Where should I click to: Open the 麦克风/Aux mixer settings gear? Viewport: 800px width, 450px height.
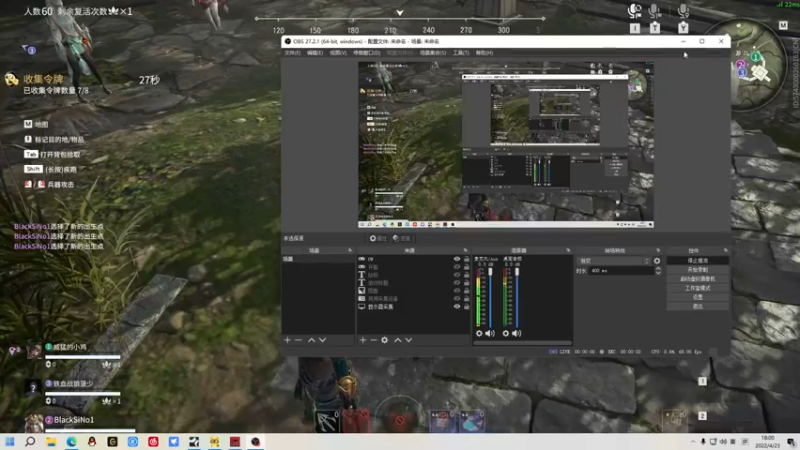479,333
